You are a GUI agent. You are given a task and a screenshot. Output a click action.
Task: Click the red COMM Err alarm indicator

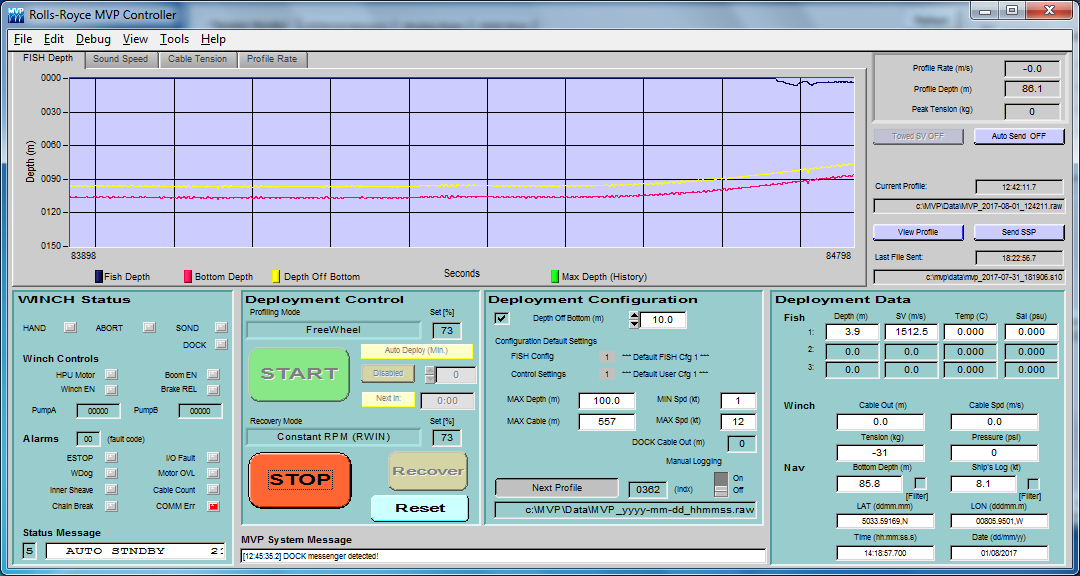pyautogui.click(x=214, y=506)
